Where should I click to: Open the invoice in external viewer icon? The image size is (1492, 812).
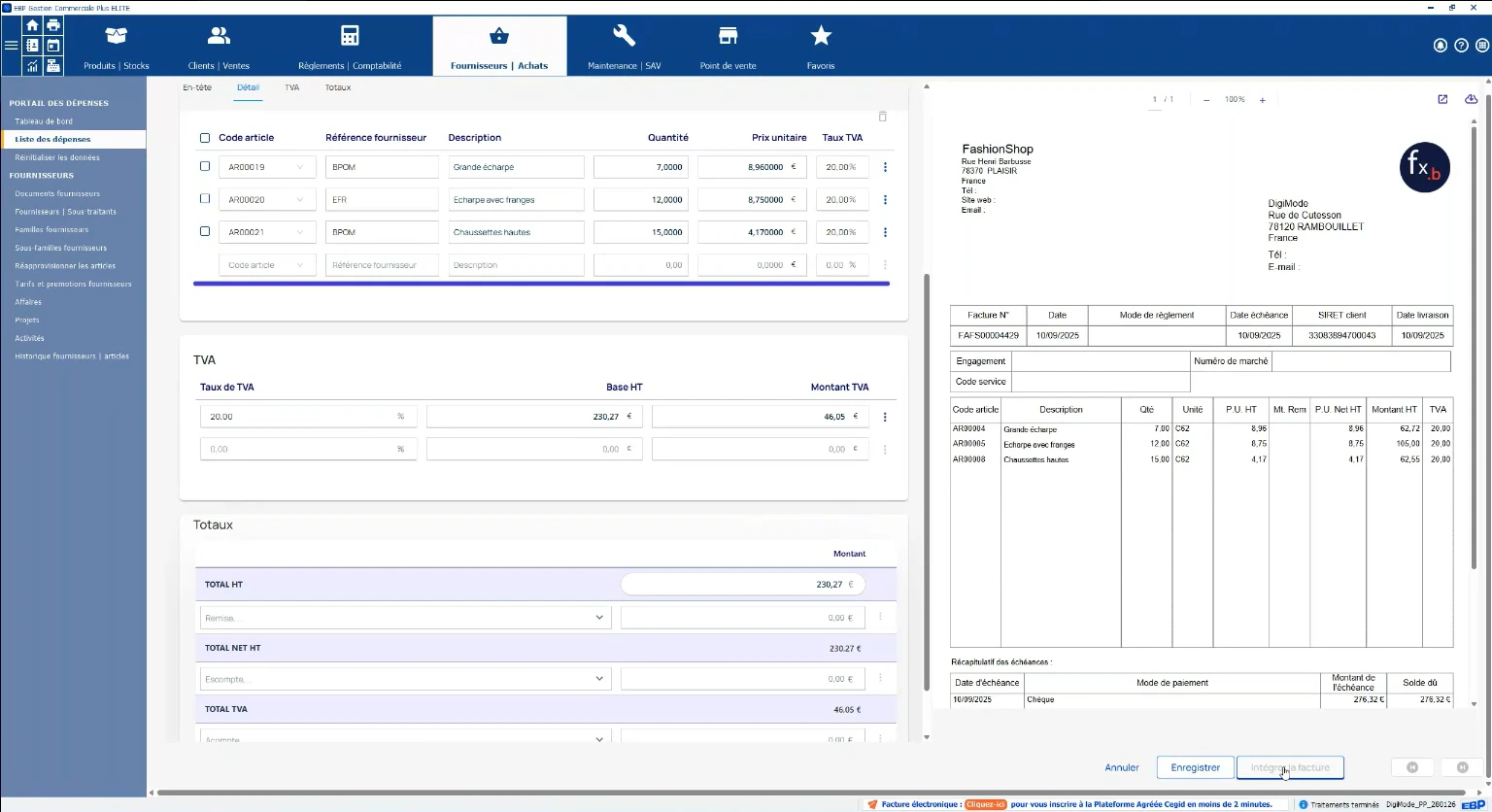(x=1441, y=98)
